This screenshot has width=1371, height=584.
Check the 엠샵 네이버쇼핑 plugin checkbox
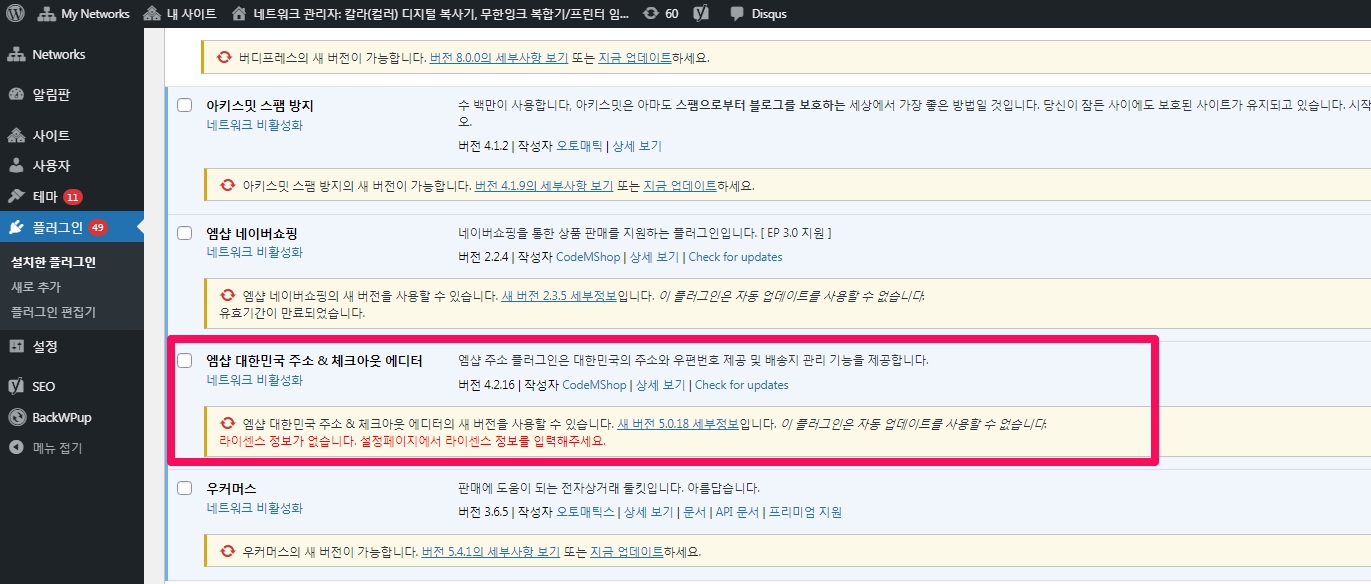185,233
